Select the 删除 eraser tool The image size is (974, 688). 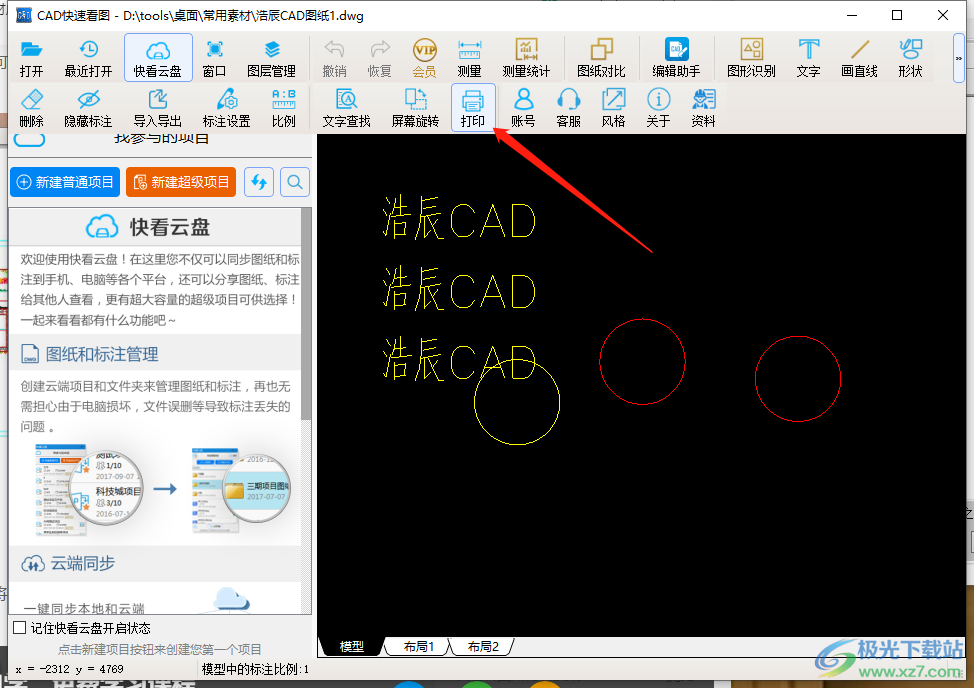(31, 108)
